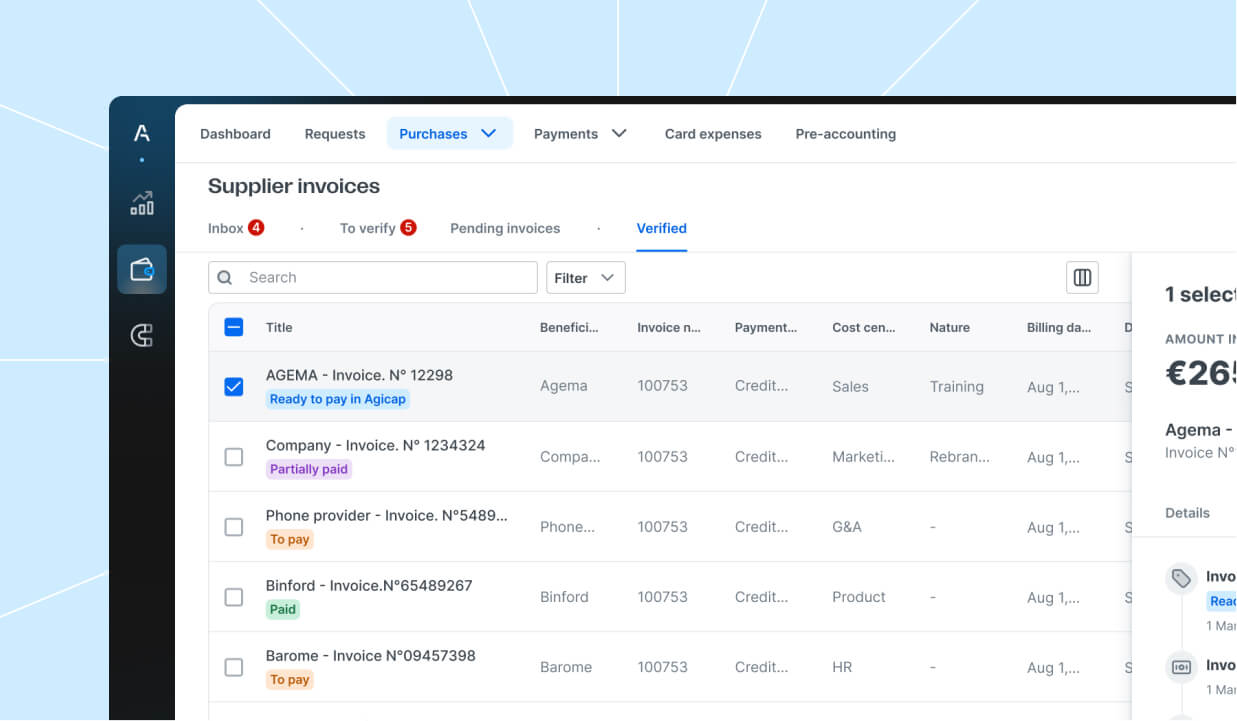Click the Product cost center cell
Screen dimensions: 1237x721
click(859, 597)
